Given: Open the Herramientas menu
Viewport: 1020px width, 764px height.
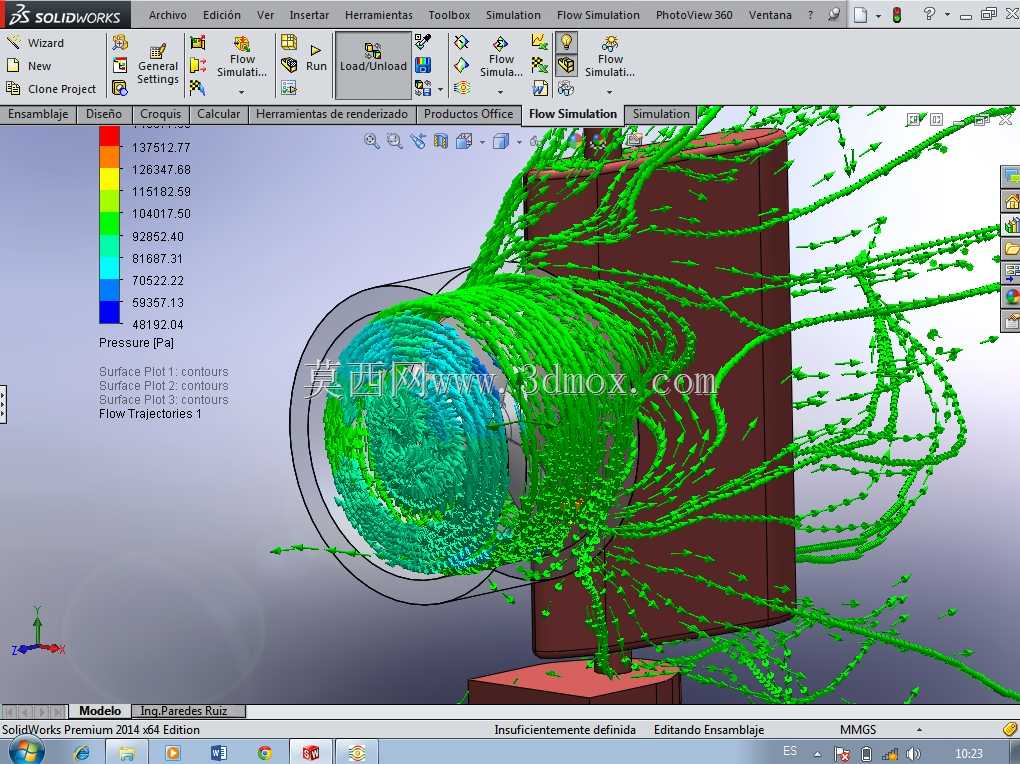Looking at the screenshot, I should tap(379, 15).
